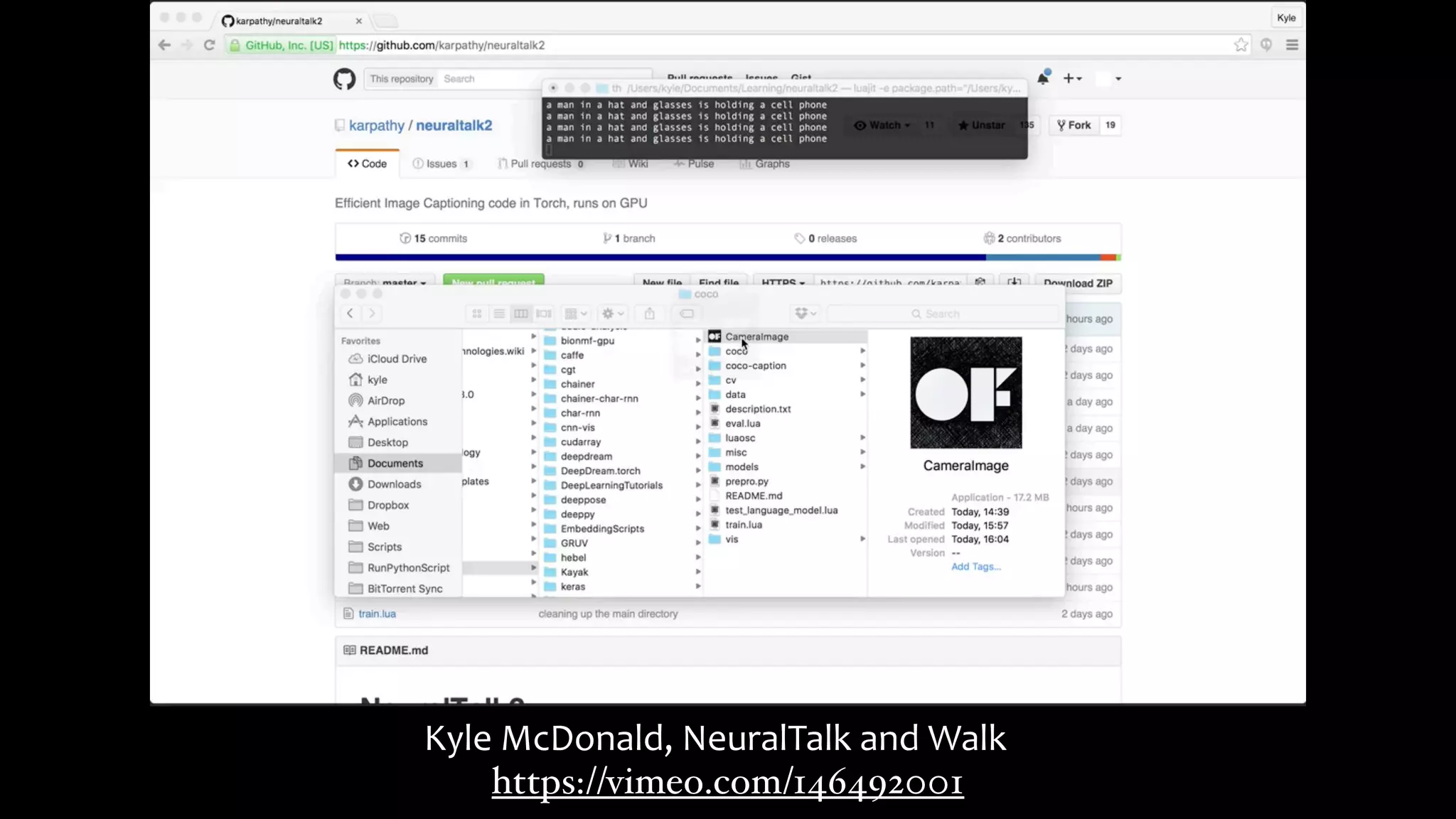Select AirDrop in Finder sidebar
1456x819 pixels.
pos(386,401)
